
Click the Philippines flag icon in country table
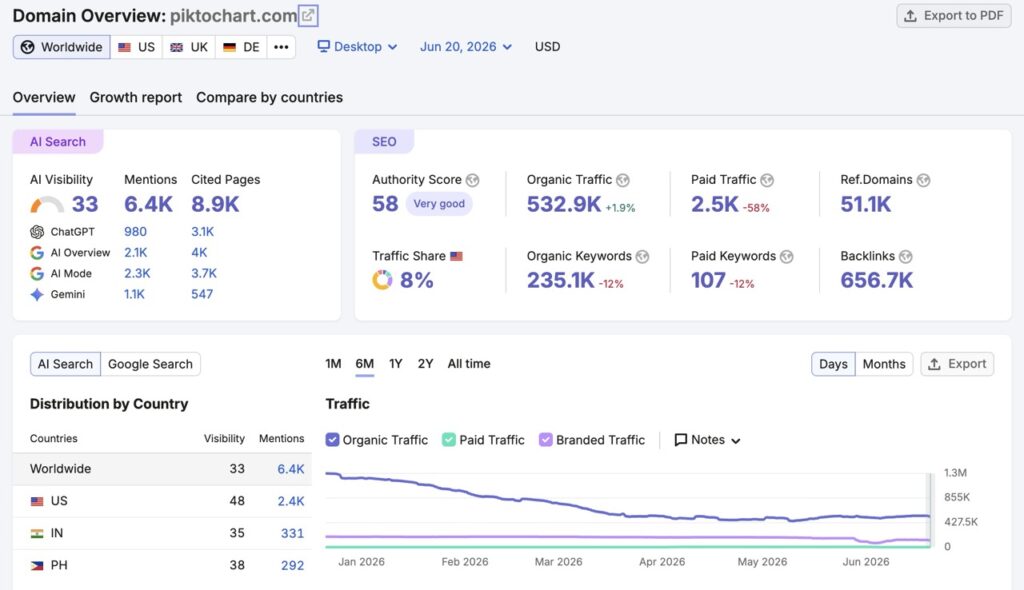[37, 566]
